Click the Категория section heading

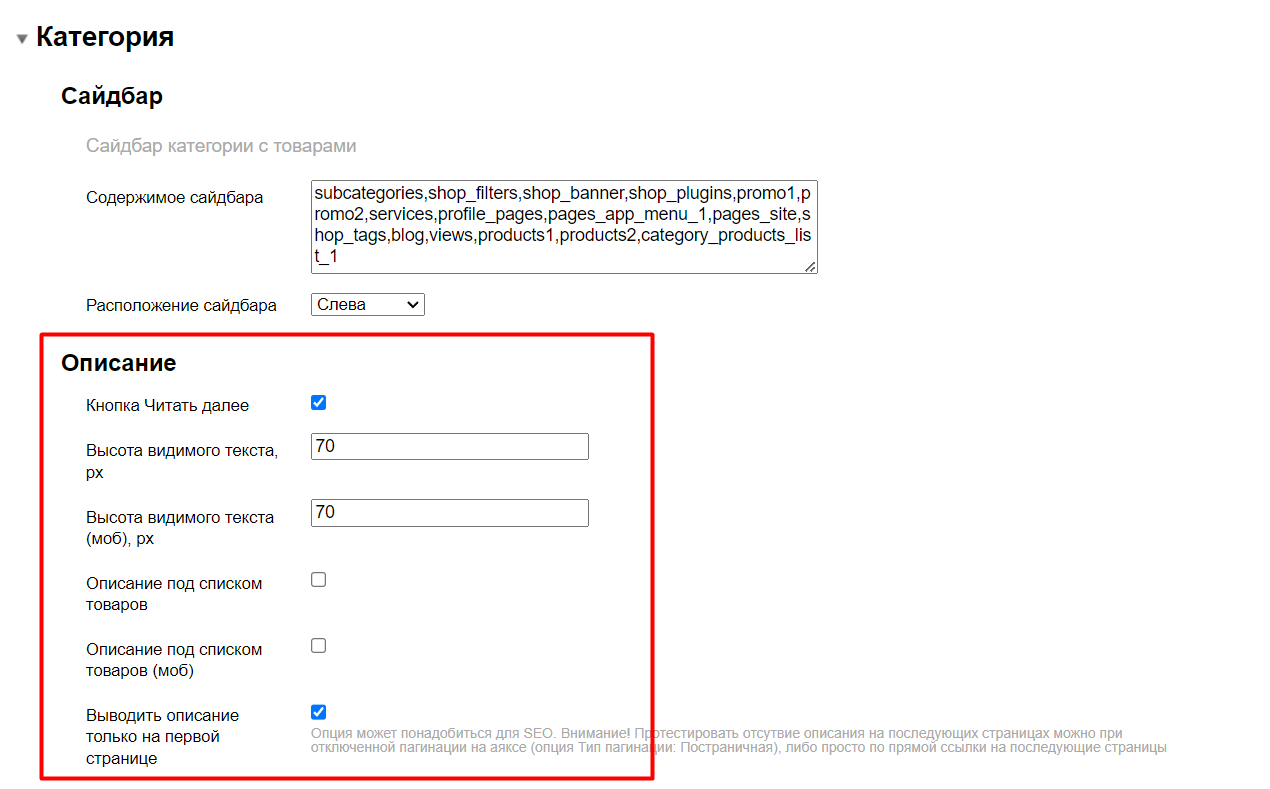click(105, 38)
